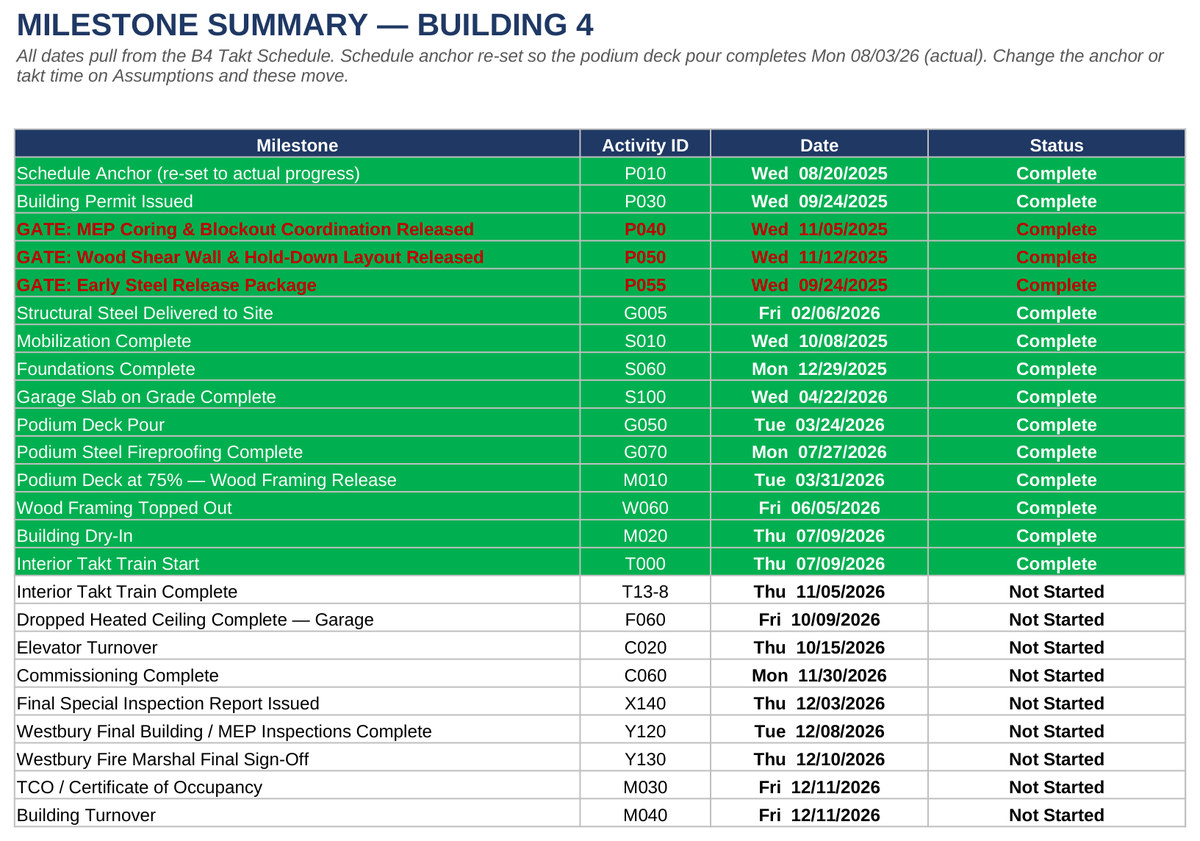Click activity ID 'S060'
This screenshot has width=1200, height=841.
(x=645, y=369)
